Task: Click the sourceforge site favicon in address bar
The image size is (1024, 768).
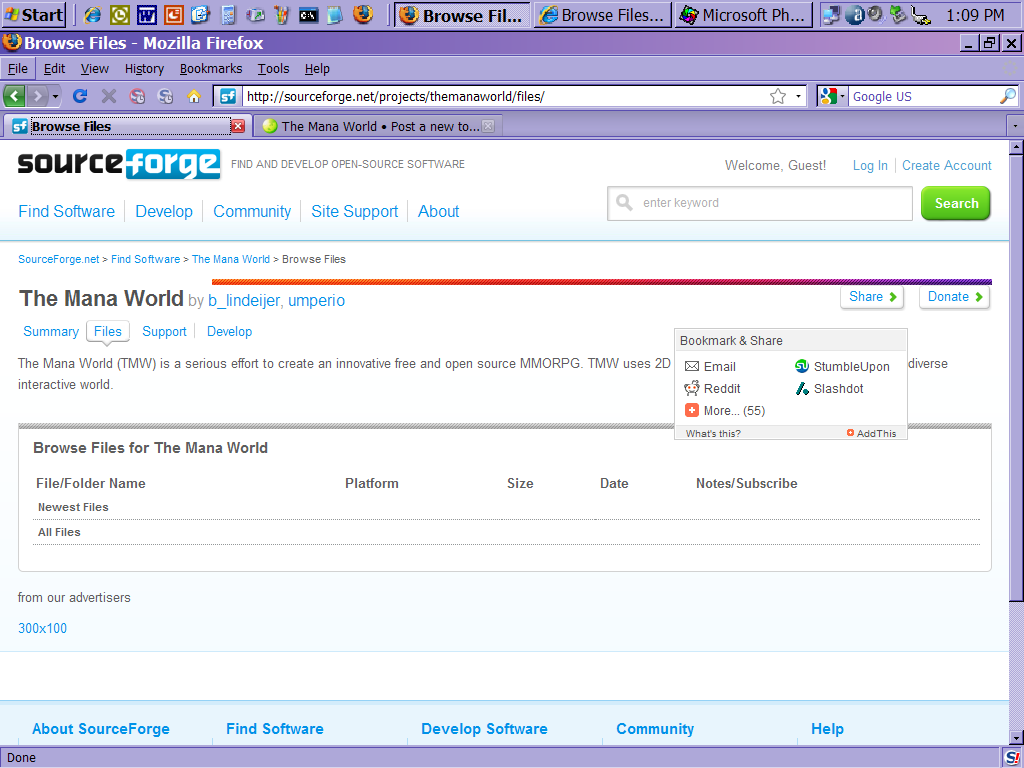Action: (x=227, y=97)
